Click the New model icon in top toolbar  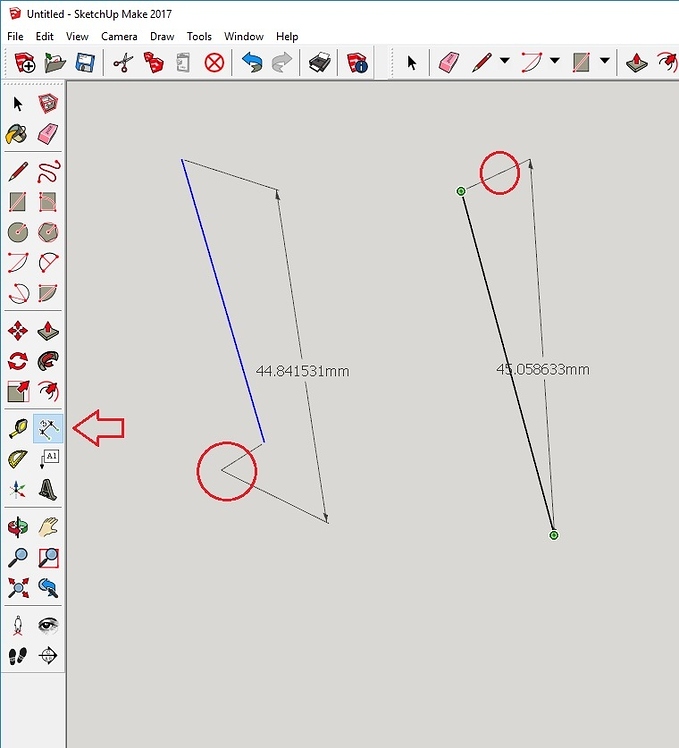point(24,62)
